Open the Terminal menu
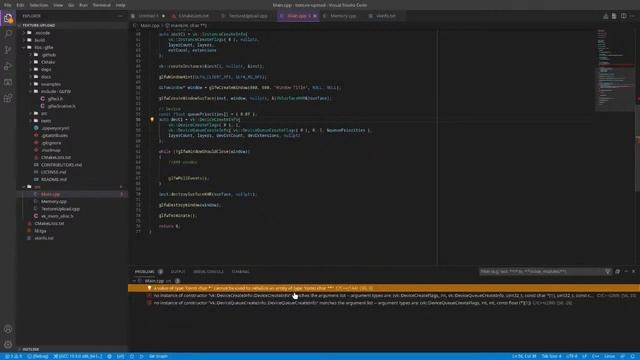 pyautogui.click(x=102, y=5)
